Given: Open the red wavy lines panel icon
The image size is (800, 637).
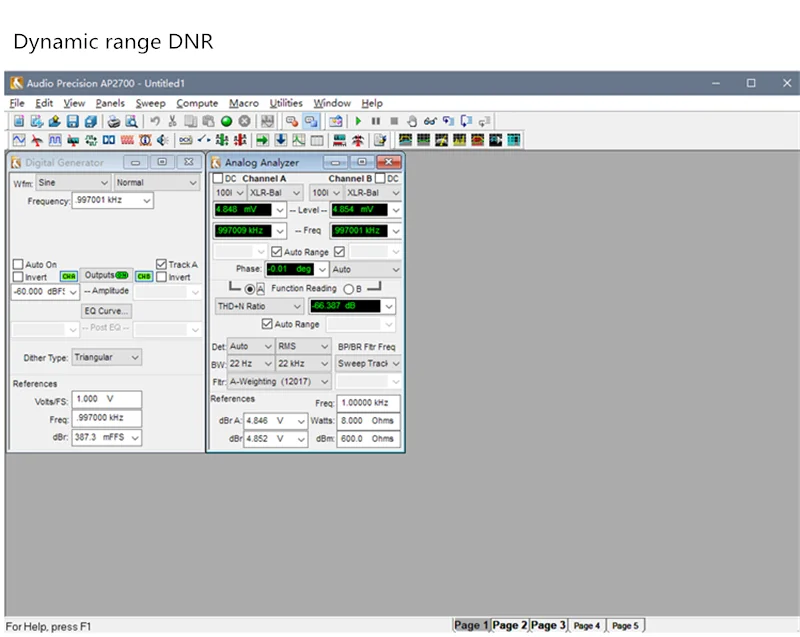Looking at the screenshot, I should (128, 140).
